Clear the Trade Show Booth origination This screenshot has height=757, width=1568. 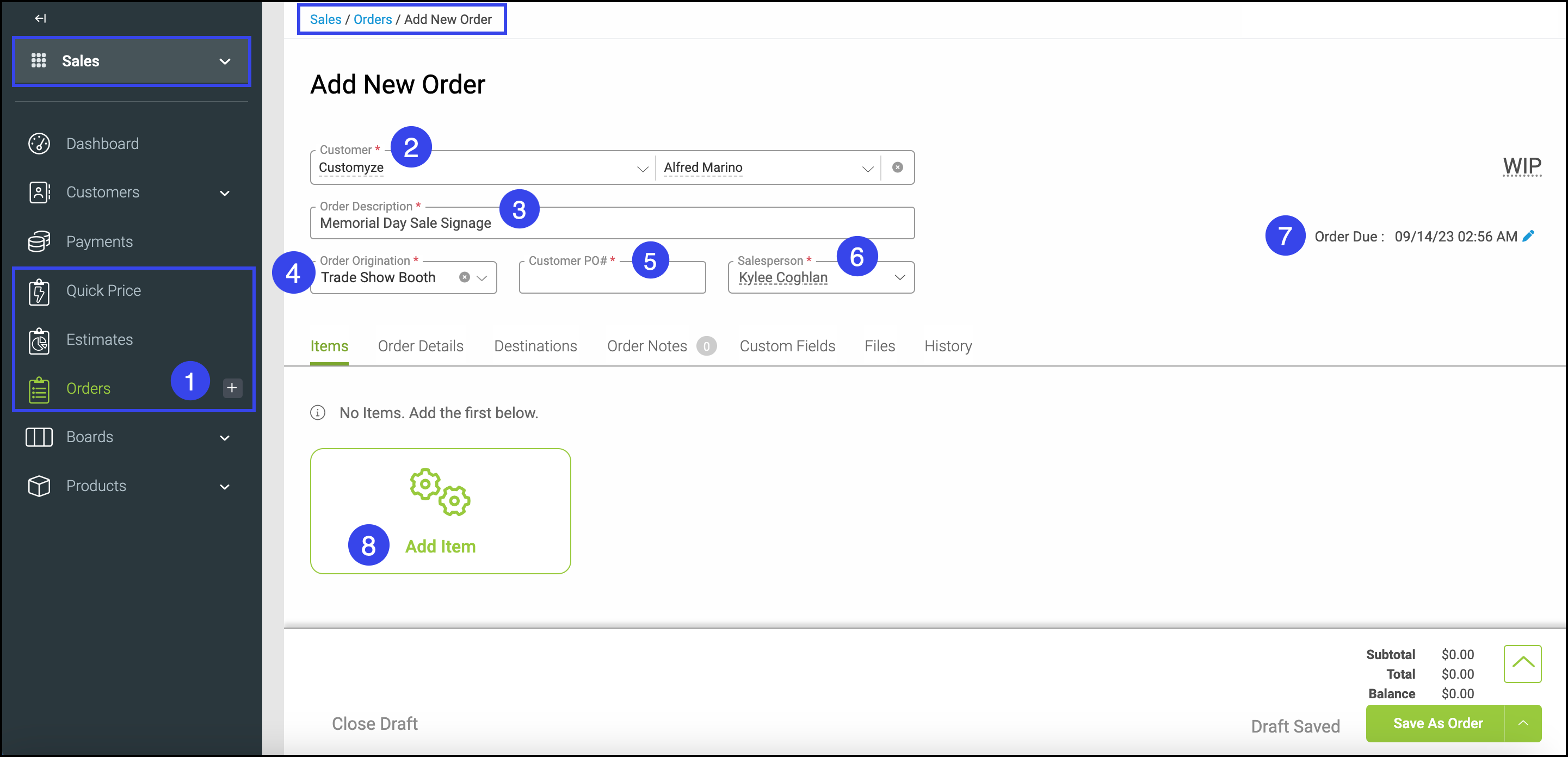[465, 277]
